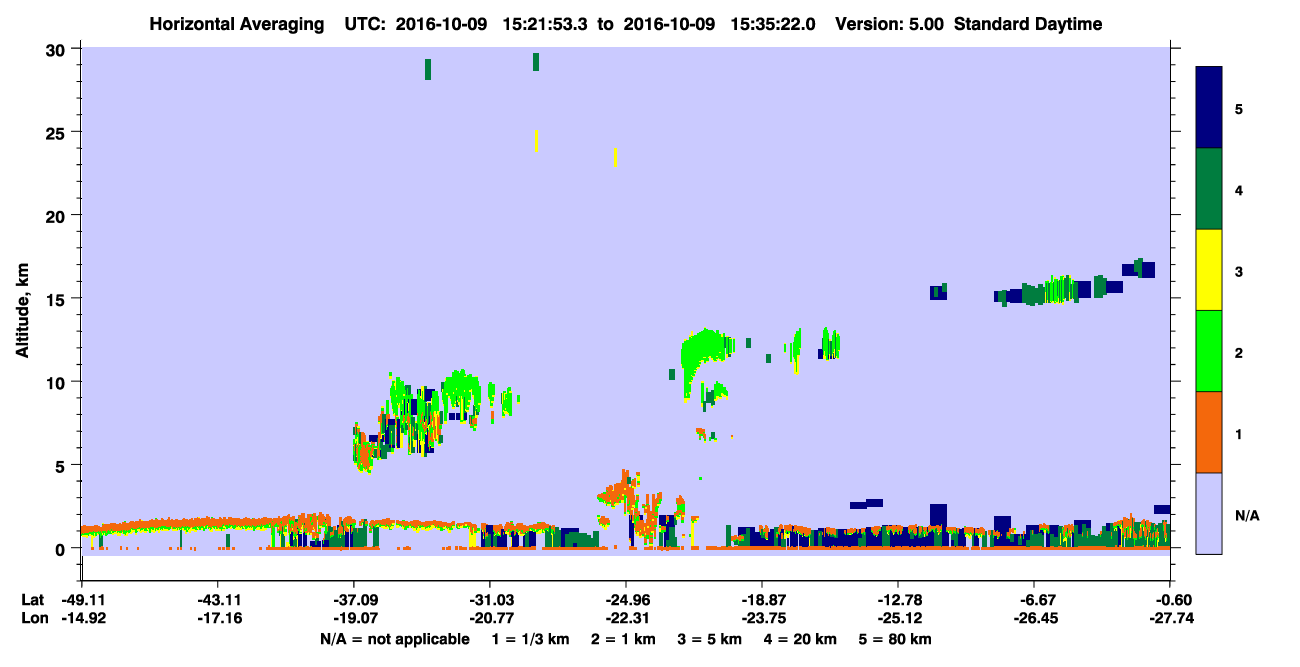Click latitude value -43.11
The width and height of the screenshot is (1300, 667).
tap(217, 600)
